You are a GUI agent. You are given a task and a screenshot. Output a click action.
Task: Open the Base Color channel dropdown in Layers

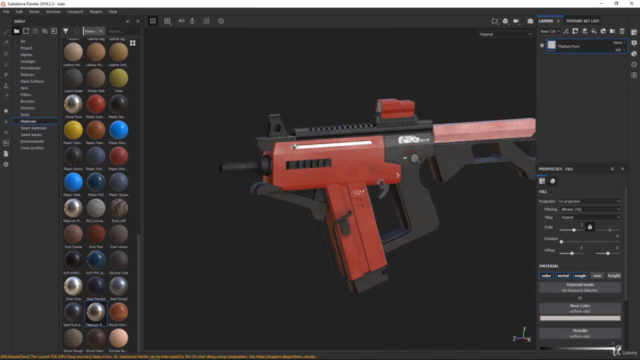pyautogui.click(x=550, y=31)
